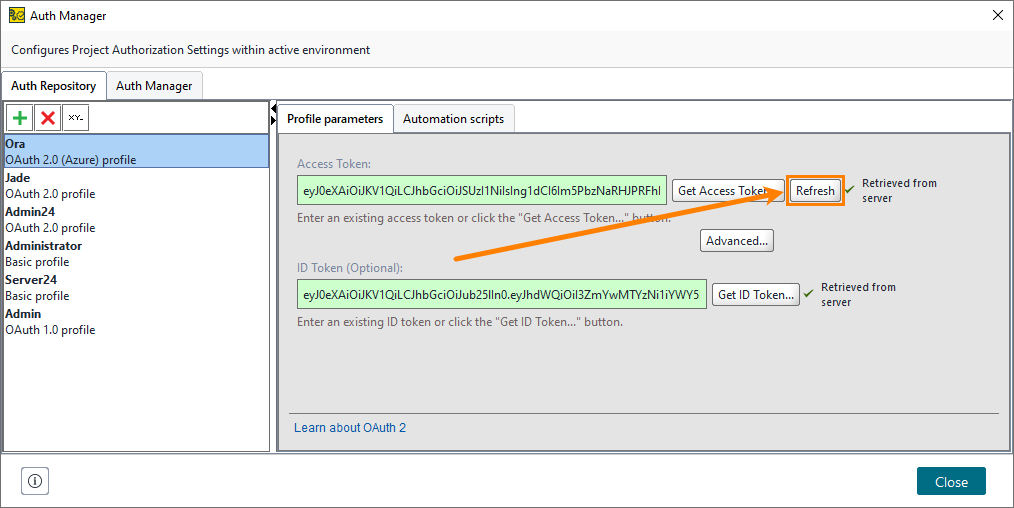Select the Administrator Basic profile
The width and height of the screenshot is (1014, 508).
point(136,253)
